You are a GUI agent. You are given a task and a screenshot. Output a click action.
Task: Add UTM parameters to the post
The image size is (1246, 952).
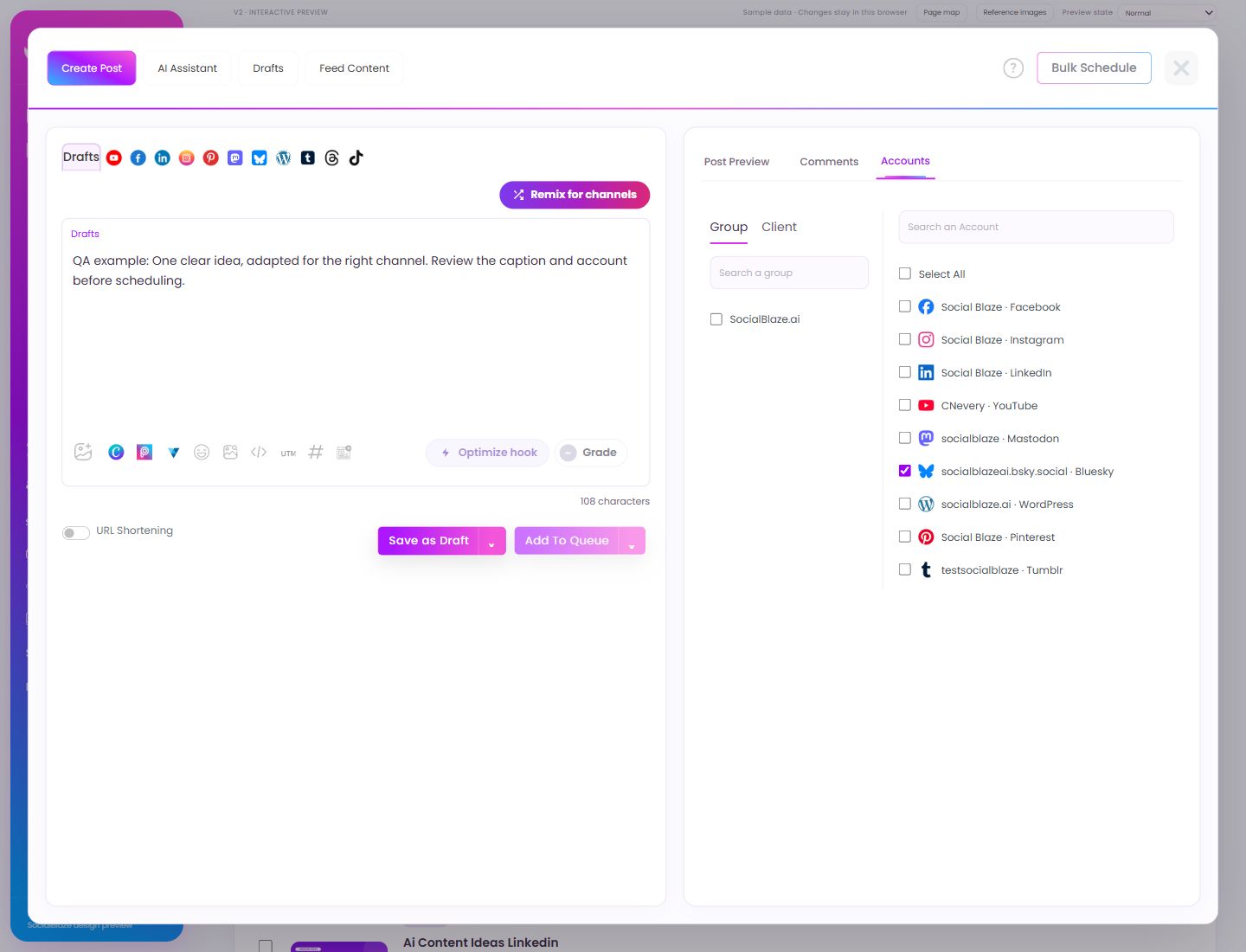(x=288, y=453)
